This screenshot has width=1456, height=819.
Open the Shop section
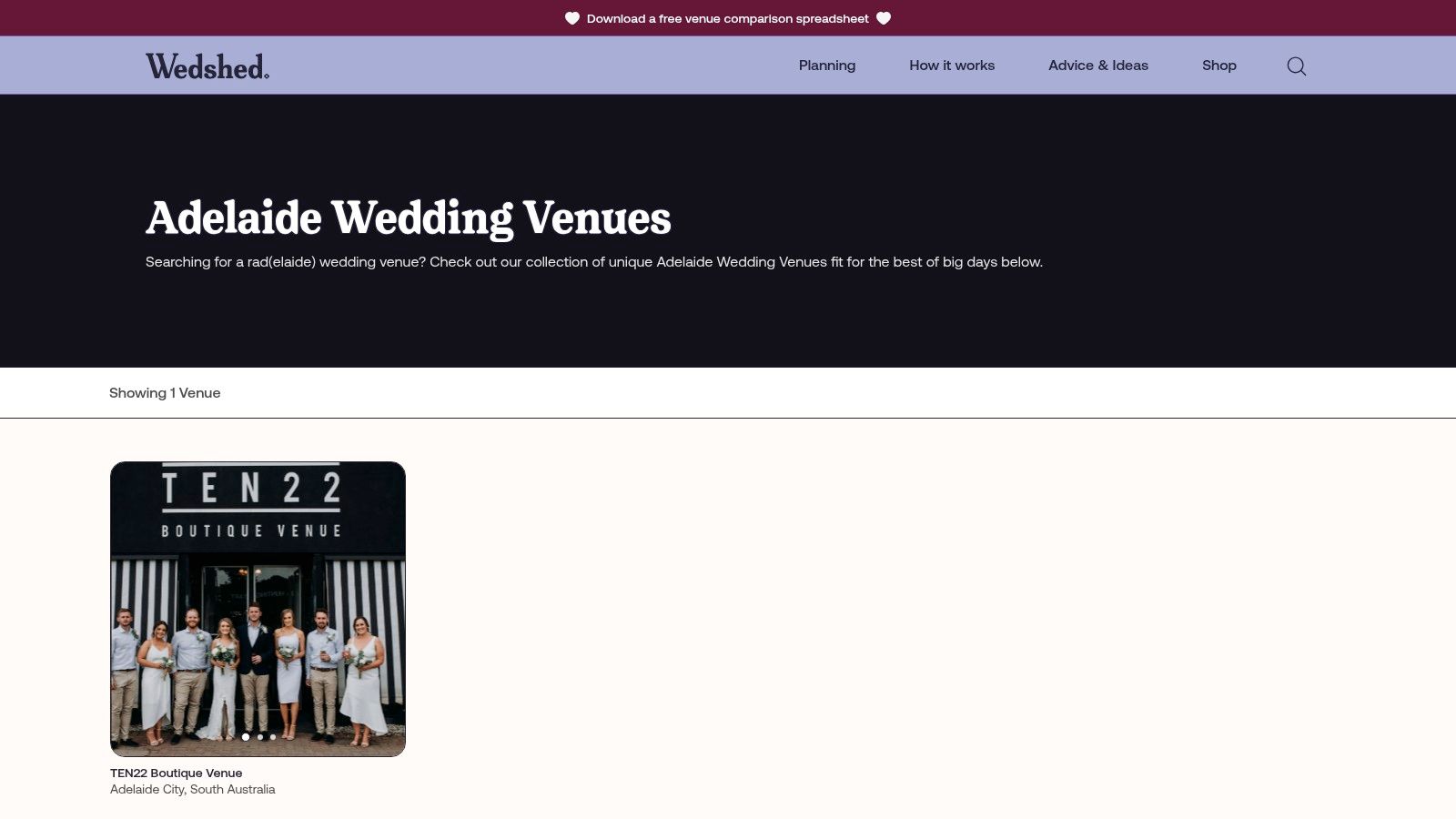1219,65
